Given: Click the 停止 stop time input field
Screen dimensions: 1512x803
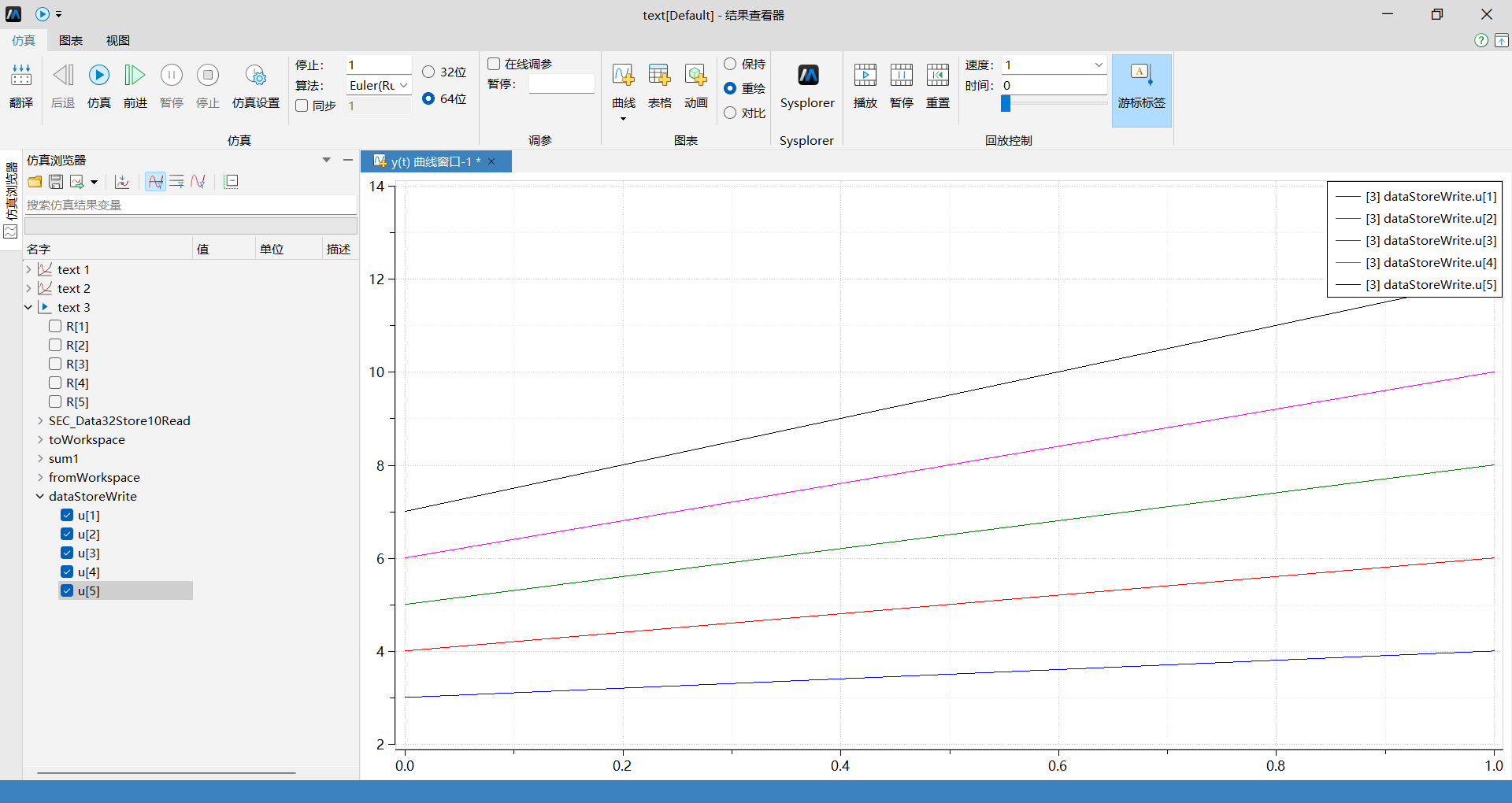Looking at the screenshot, I should 379,65.
